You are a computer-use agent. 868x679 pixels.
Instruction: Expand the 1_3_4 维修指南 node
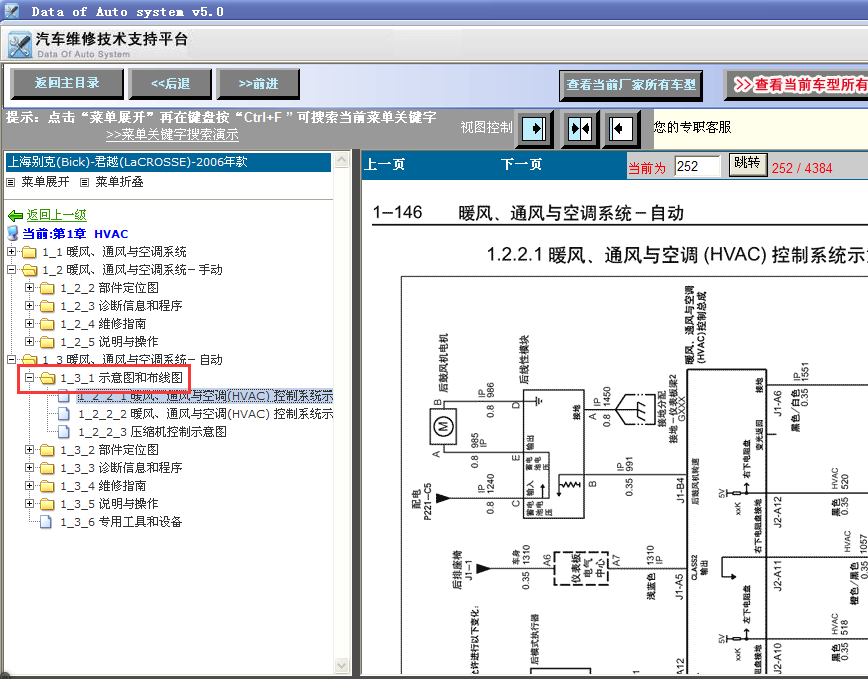[x=29, y=485]
